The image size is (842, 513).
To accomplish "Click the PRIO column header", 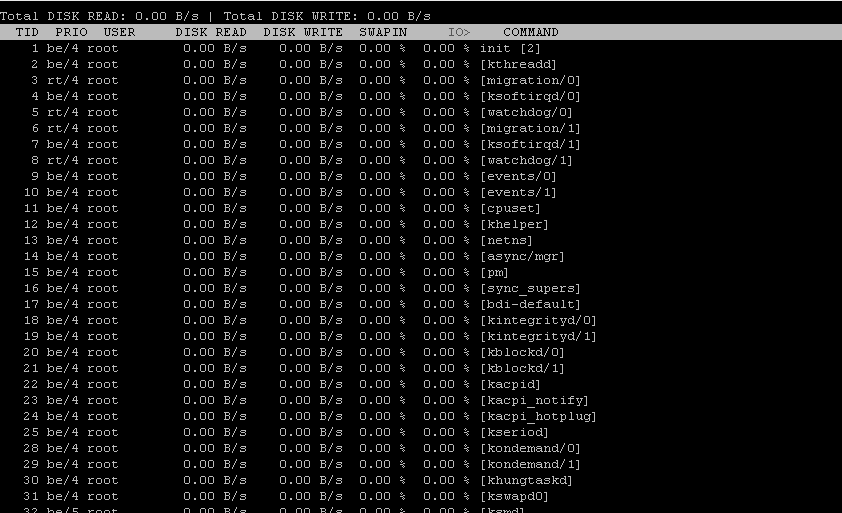I will tap(71, 32).
